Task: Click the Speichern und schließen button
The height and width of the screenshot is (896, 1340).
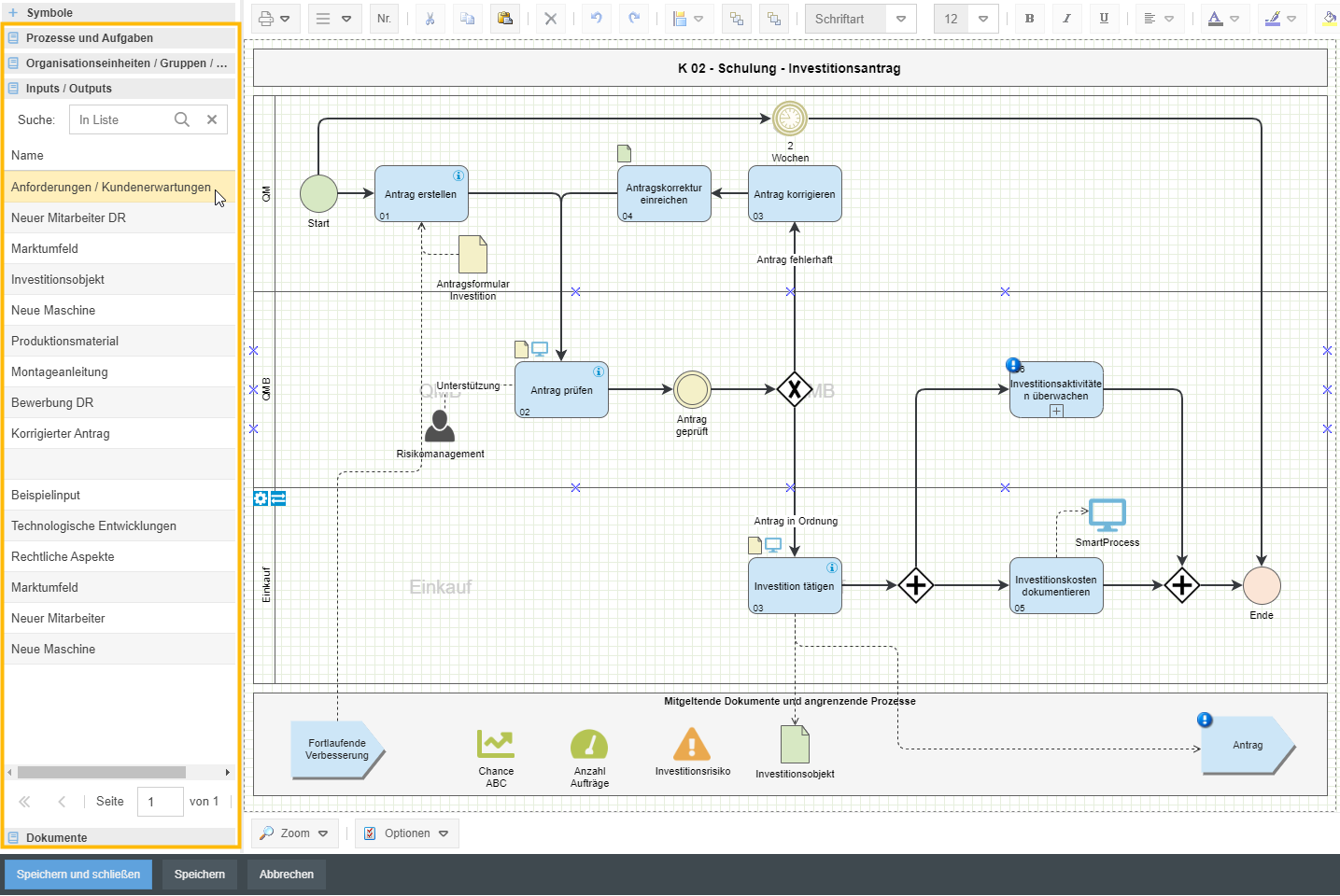Action: tap(78, 875)
